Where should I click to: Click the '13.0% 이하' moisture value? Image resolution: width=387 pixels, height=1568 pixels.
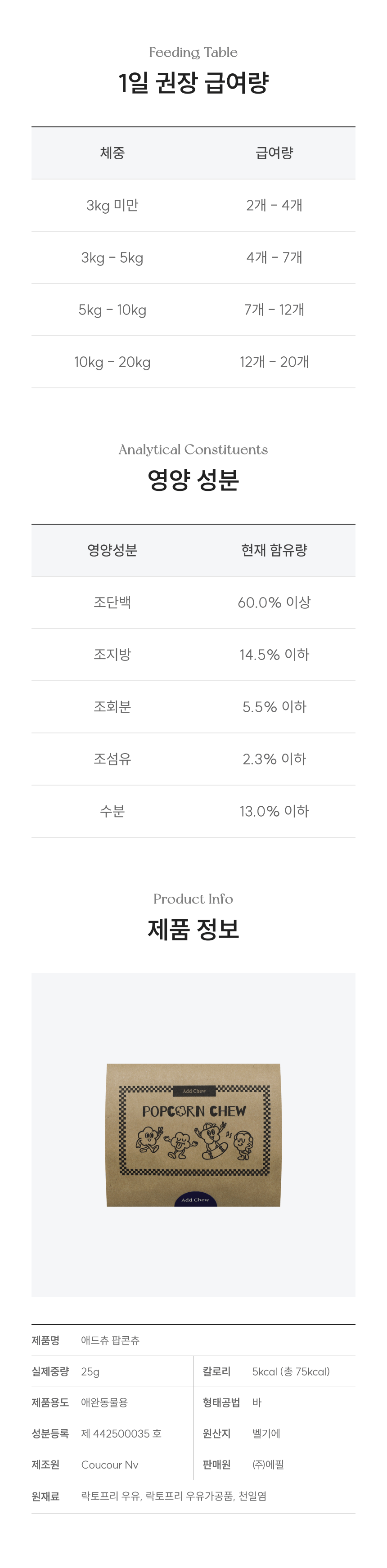tap(274, 811)
